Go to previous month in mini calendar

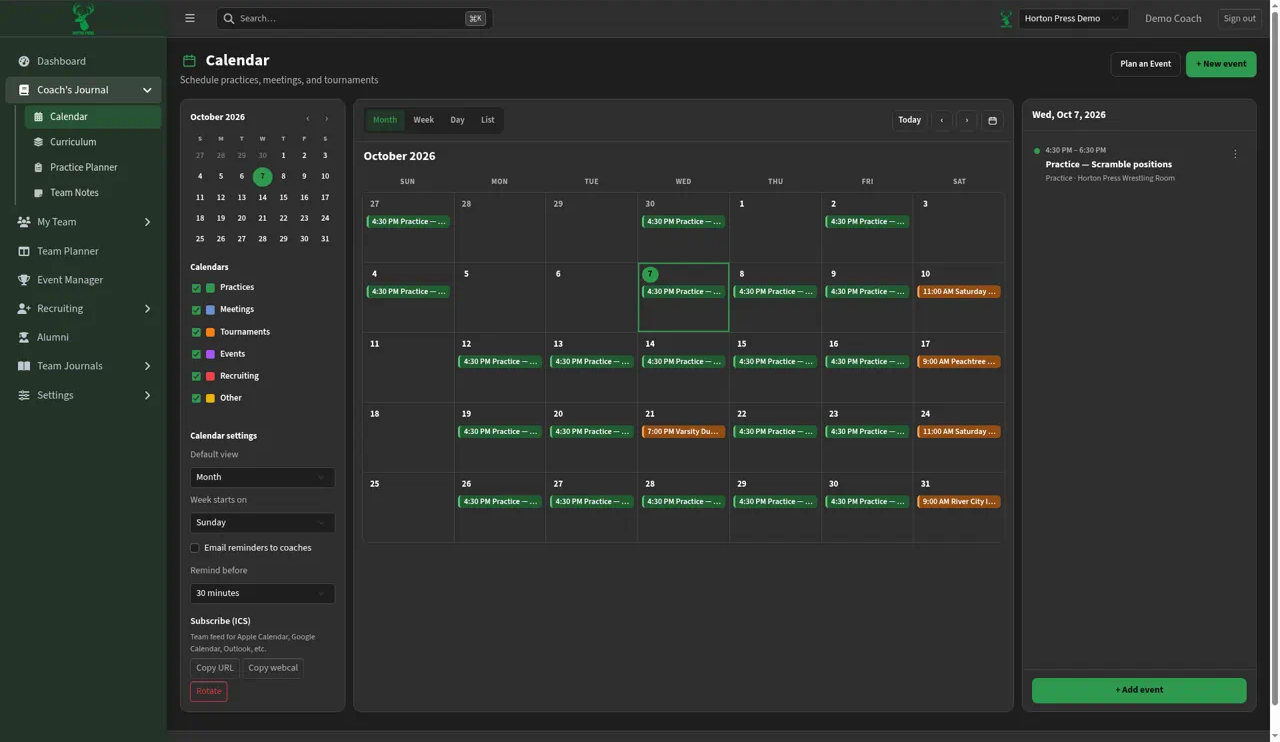308,118
